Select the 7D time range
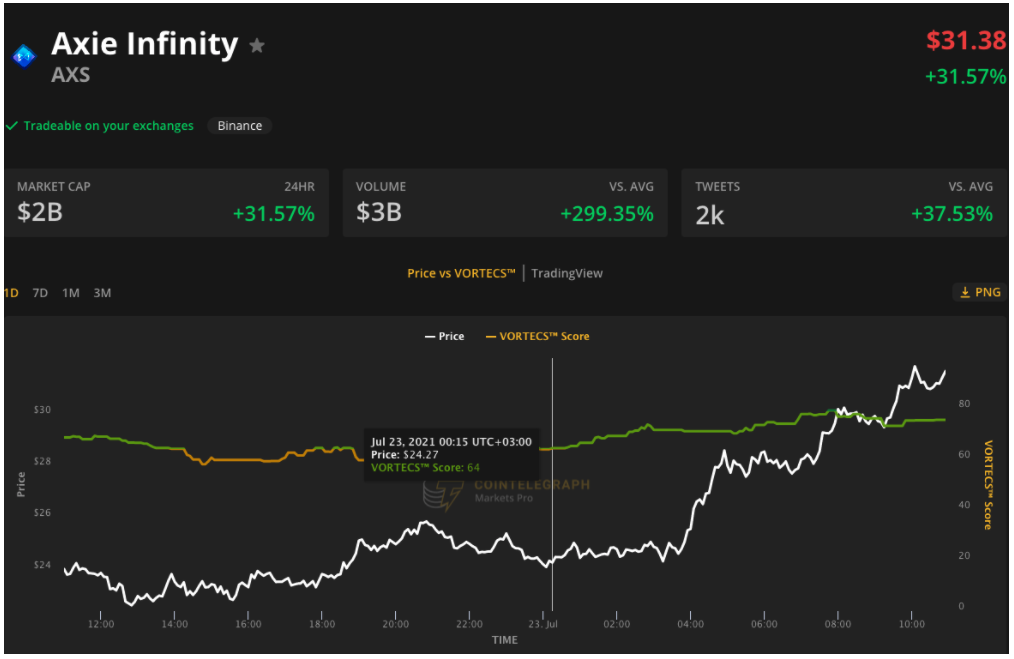1014x659 pixels. [x=40, y=293]
